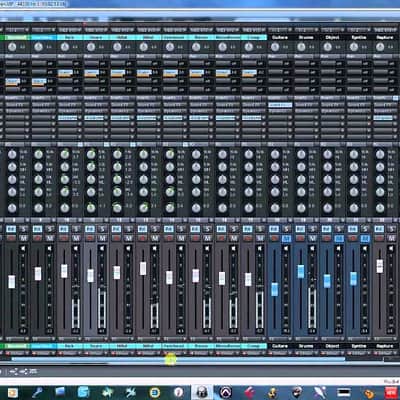Enable input monitoring on Object channel
The width and height of the screenshot is (400, 400).
(x=327, y=229)
